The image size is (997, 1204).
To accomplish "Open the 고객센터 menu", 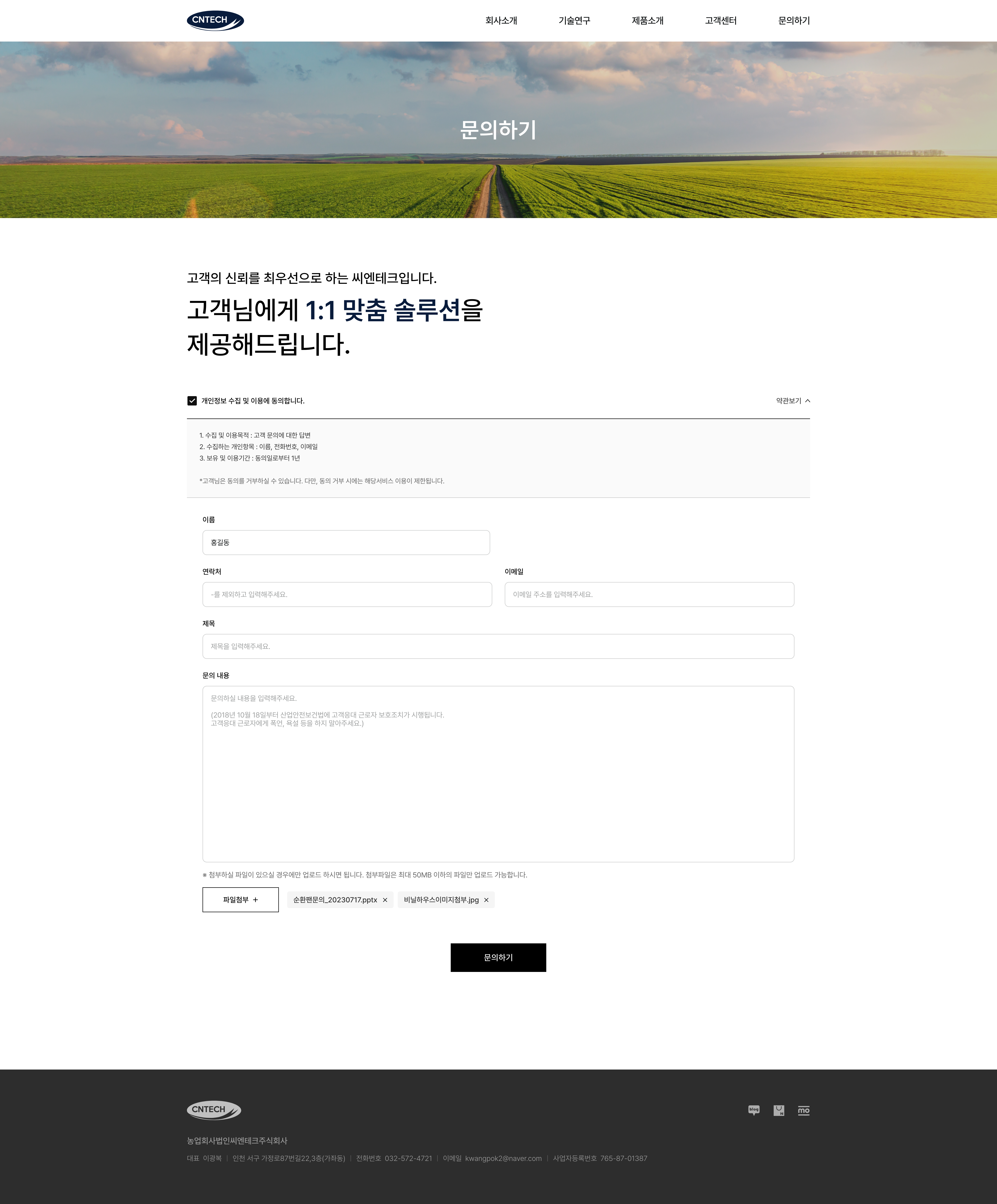I will tap(721, 21).
